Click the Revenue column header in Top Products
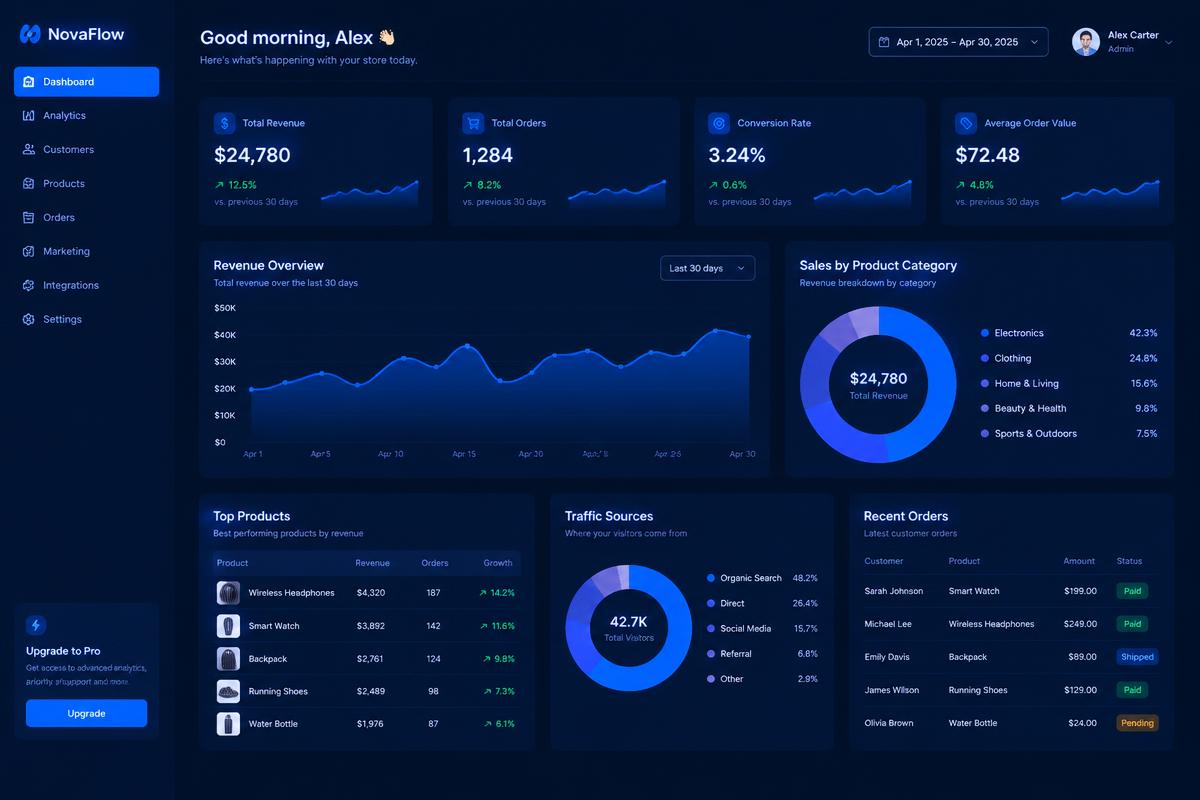This screenshot has width=1200, height=800. 372,563
